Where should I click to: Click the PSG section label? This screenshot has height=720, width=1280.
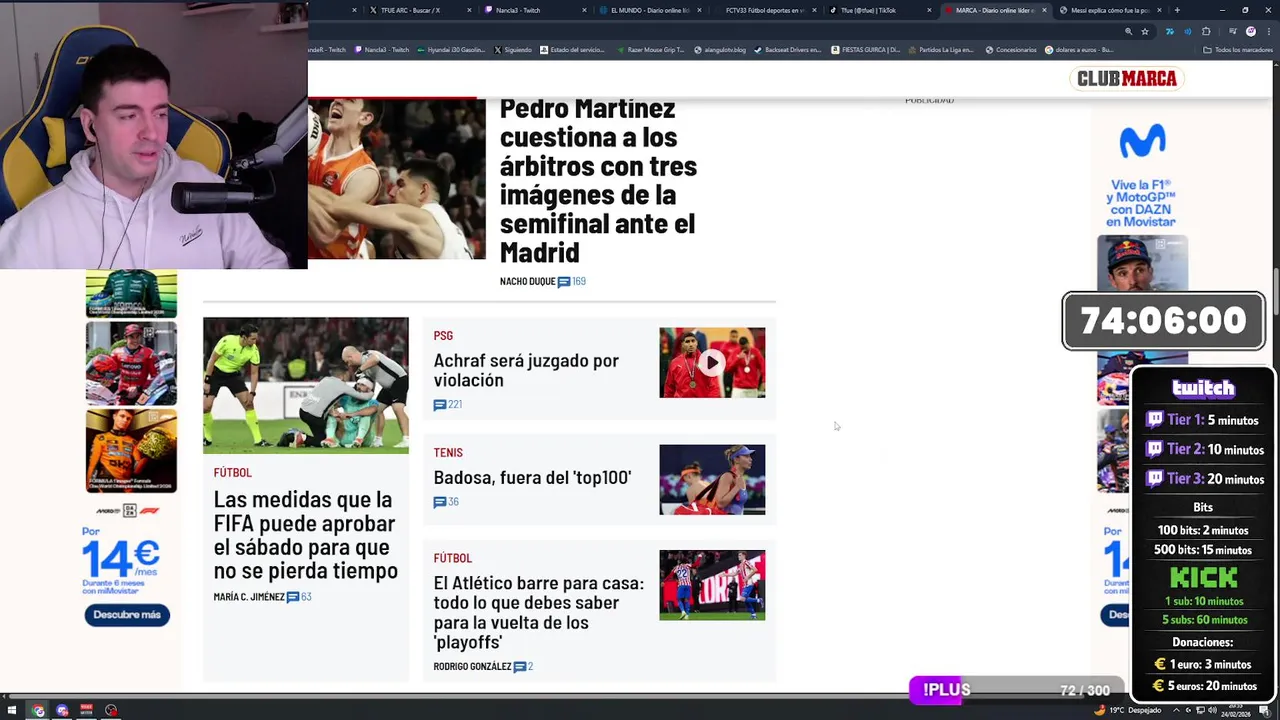[x=443, y=336]
